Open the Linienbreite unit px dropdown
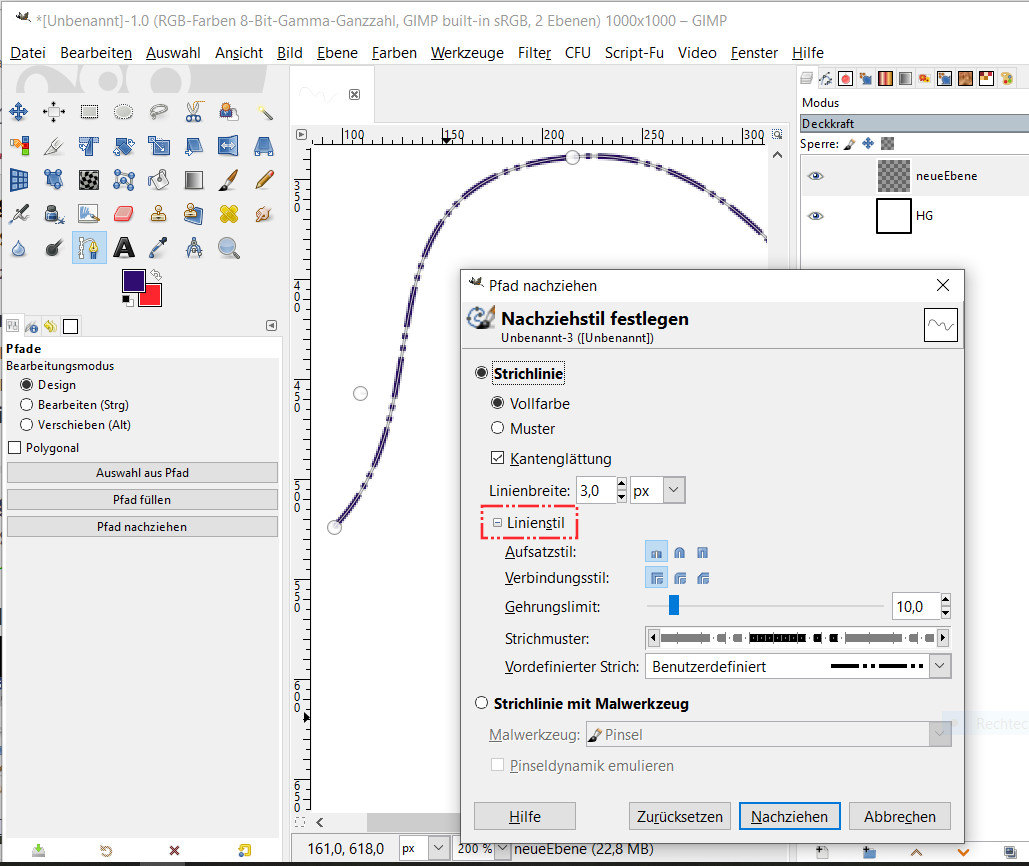 pyautogui.click(x=674, y=491)
